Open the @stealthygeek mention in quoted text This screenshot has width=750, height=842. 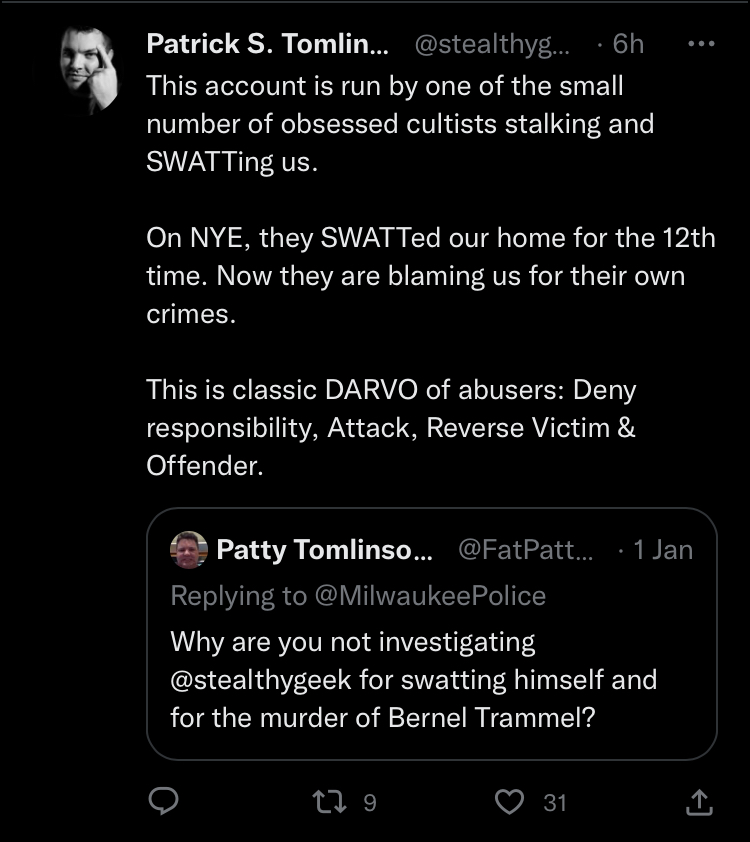pyautogui.click(x=261, y=680)
